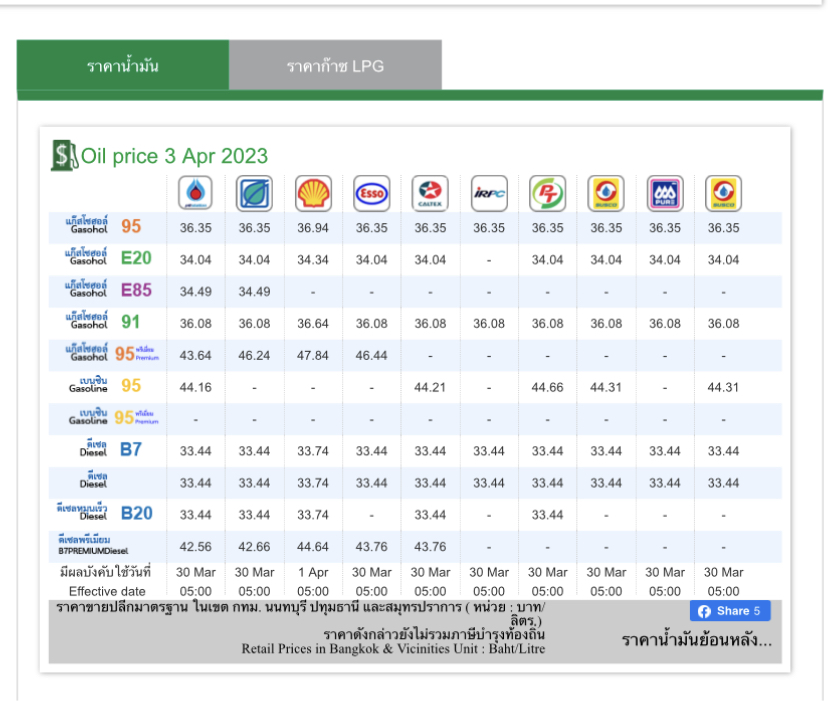Select the Gasohol 91 row label

(103, 321)
